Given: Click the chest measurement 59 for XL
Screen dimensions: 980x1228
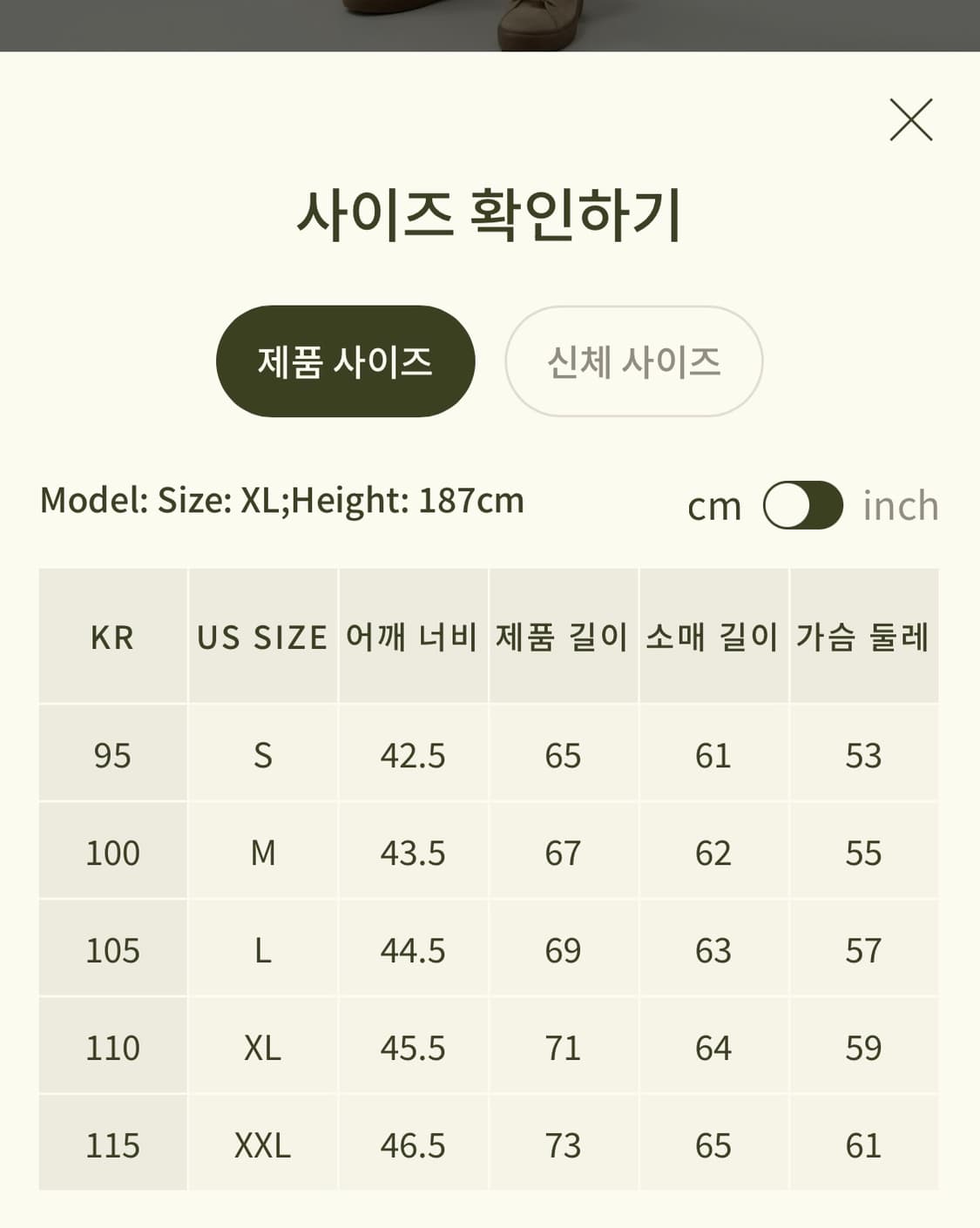Looking at the screenshot, I should tap(863, 1047).
